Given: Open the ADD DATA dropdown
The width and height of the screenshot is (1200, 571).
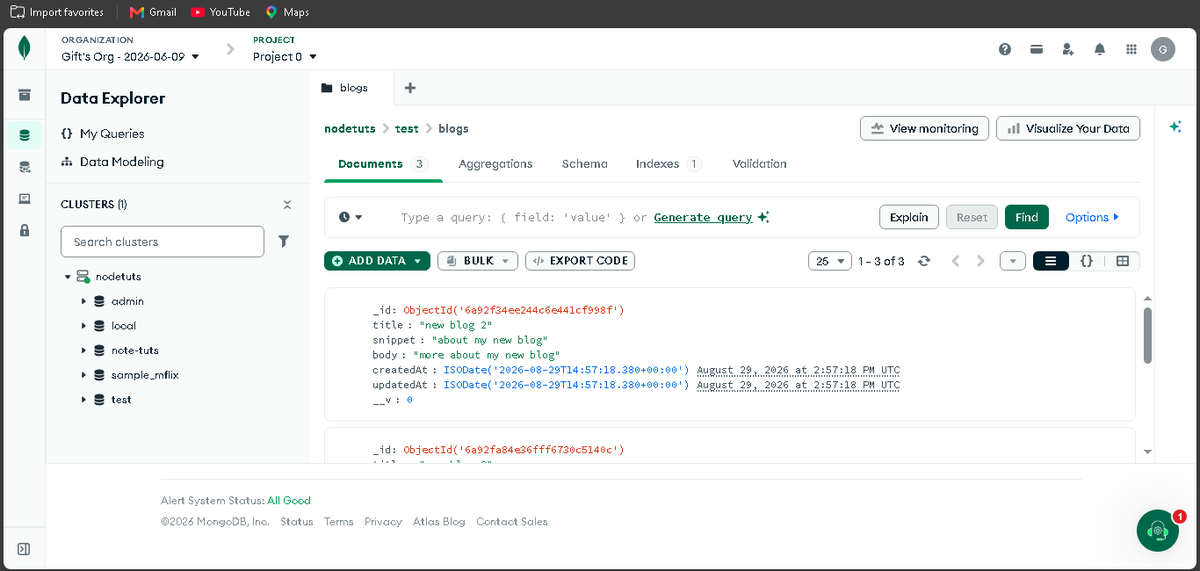Looking at the screenshot, I should click(x=377, y=261).
